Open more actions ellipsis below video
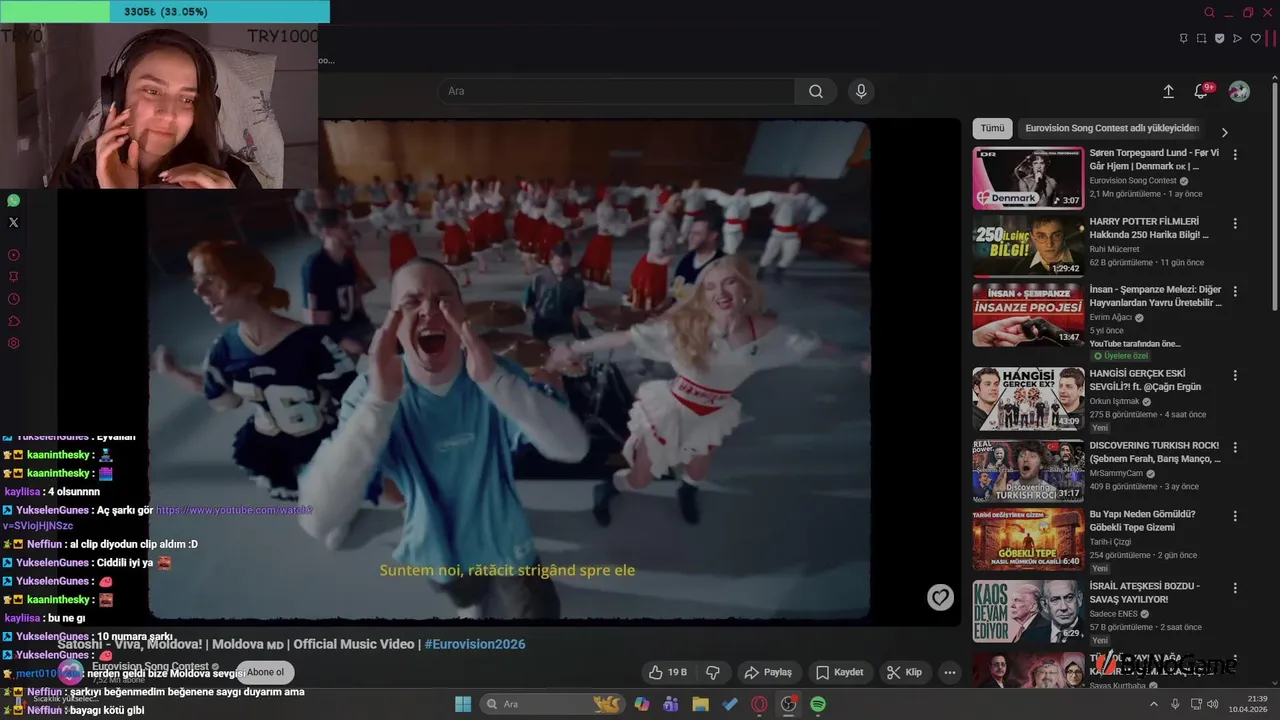The width and height of the screenshot is (1280, 720). 950,672
